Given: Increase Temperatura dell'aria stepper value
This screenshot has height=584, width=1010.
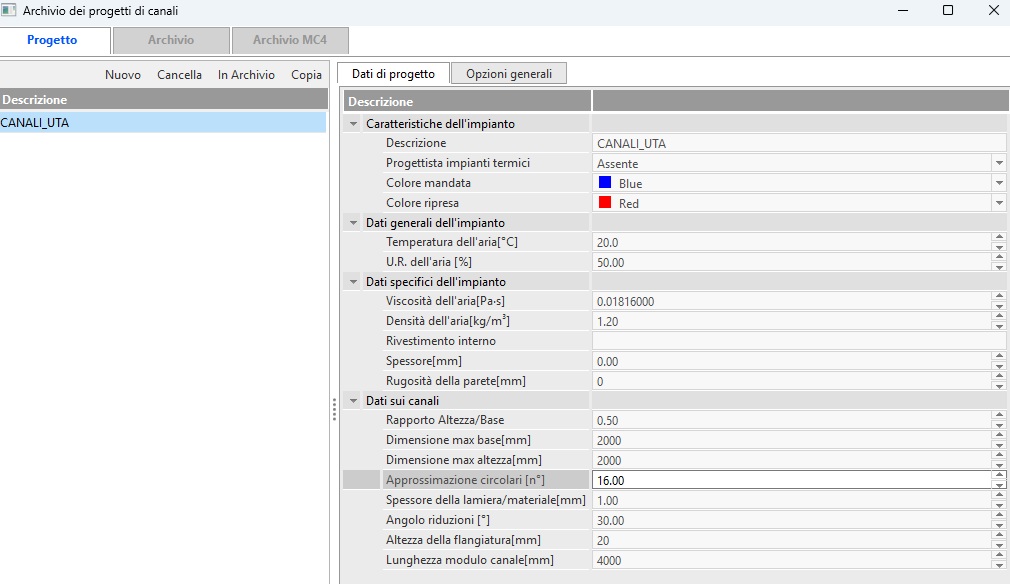Looking at the screenshot, I should tap(998, 238).
